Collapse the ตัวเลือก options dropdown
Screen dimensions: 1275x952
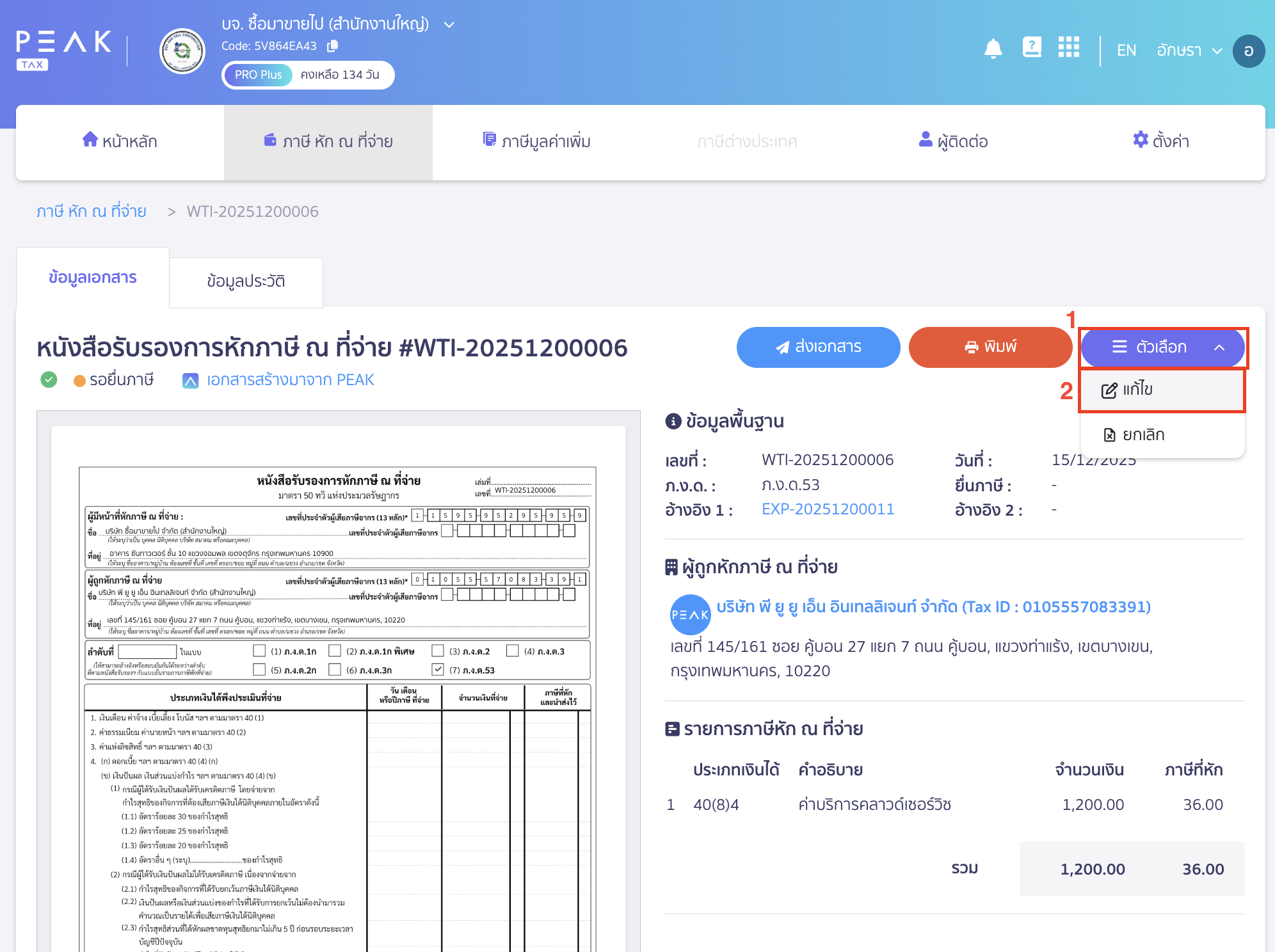[x=1162, y=347]
